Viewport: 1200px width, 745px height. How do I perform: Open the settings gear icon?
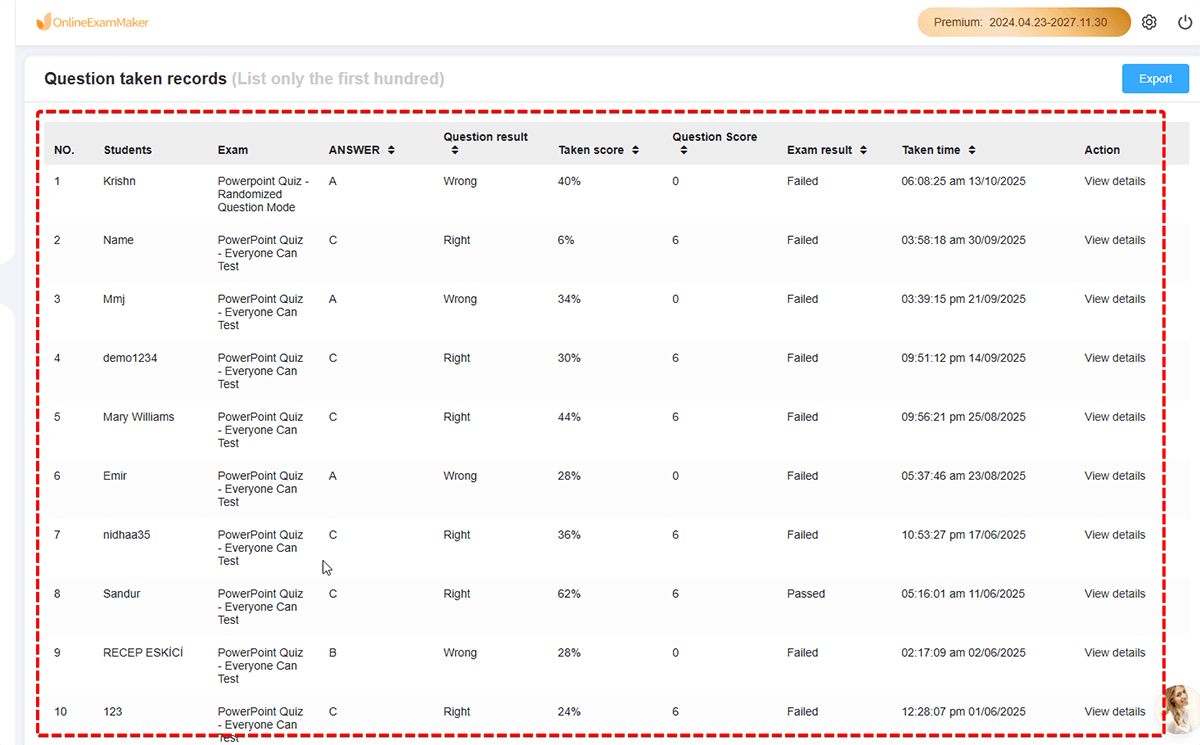[1149, 22]
